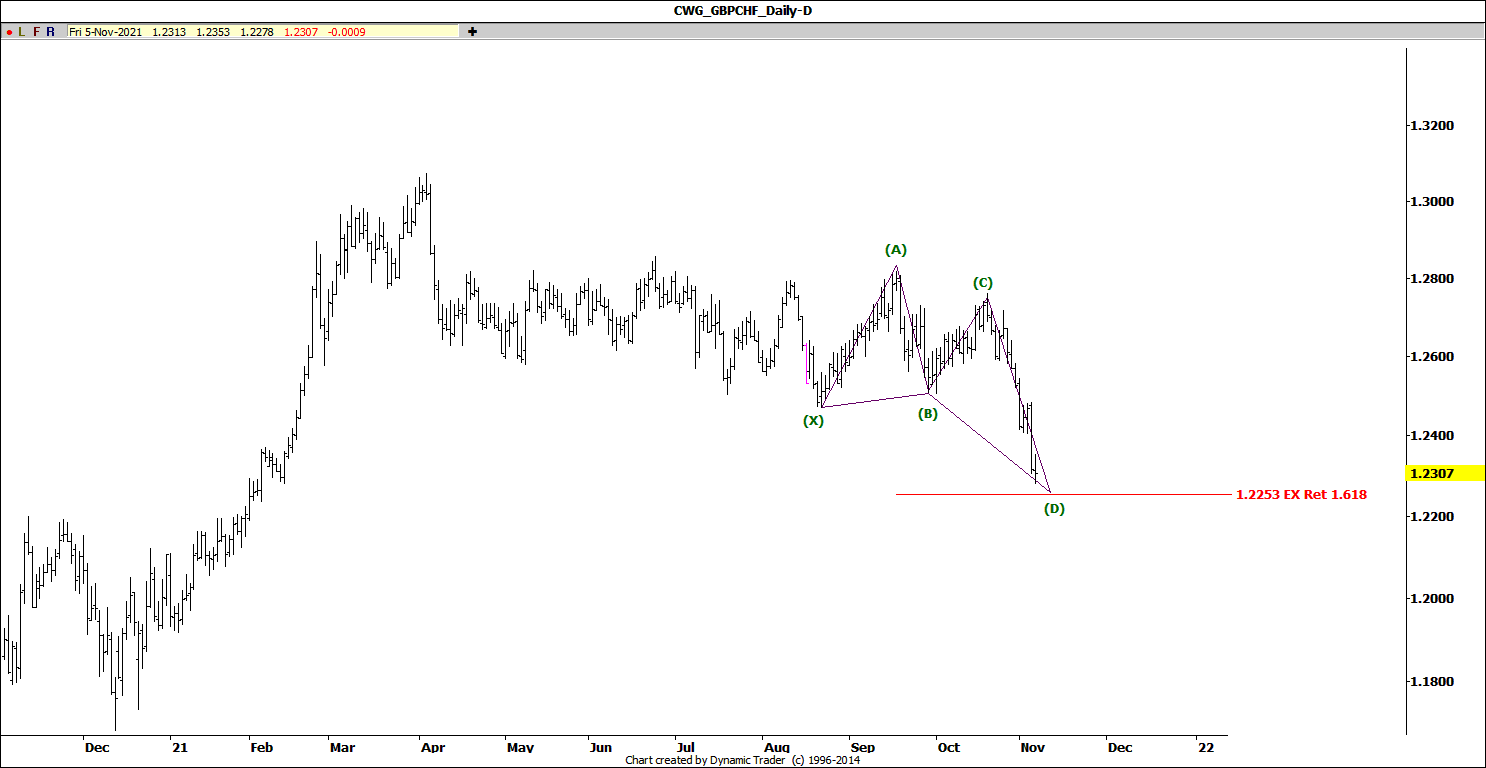Select the (X) pattern label
Viewport: 1486px width, 768px height.
[814, 421]
